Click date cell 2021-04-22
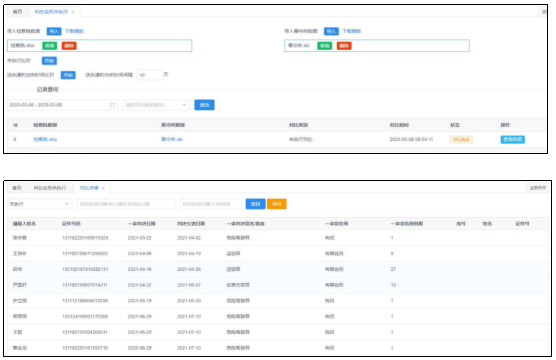Screen dimensions: 556x360 coord(140,285)
